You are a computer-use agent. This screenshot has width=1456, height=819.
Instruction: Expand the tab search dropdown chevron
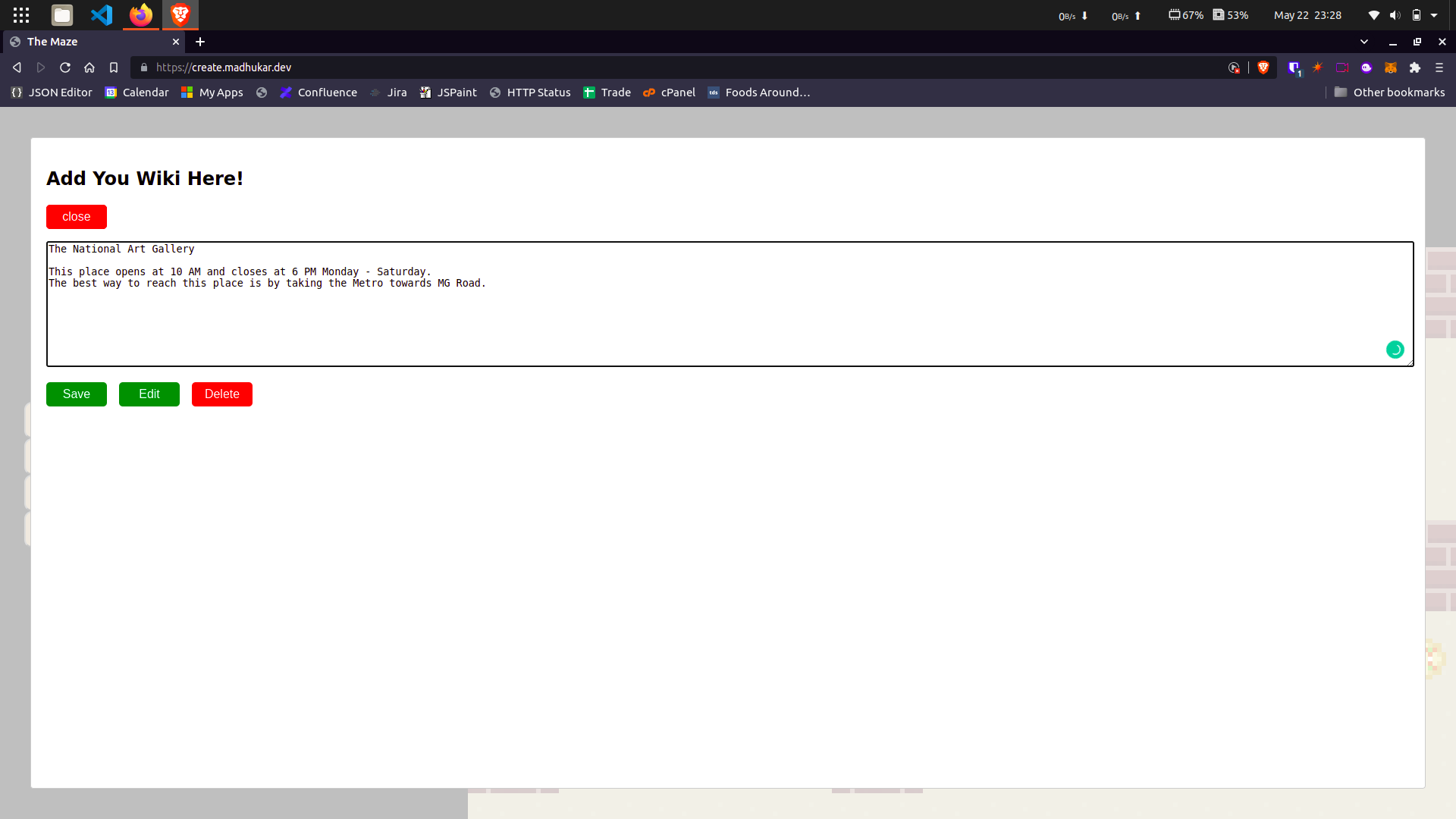click(1364, 42)
